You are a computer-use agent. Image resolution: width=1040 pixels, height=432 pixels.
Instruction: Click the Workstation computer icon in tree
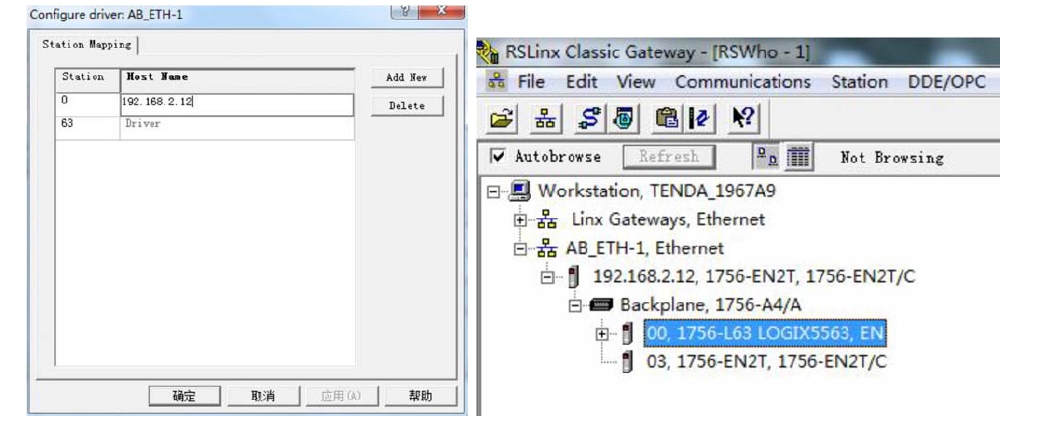[519, 191]
